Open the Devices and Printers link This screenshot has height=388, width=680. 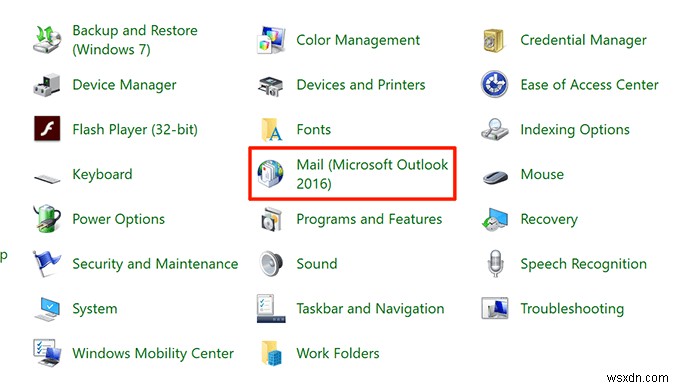[x=361, y=85]
